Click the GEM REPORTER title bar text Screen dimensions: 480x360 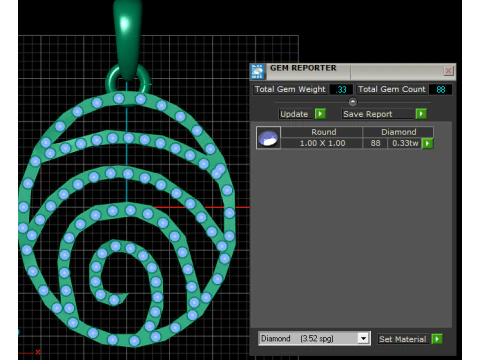(303, 68)
